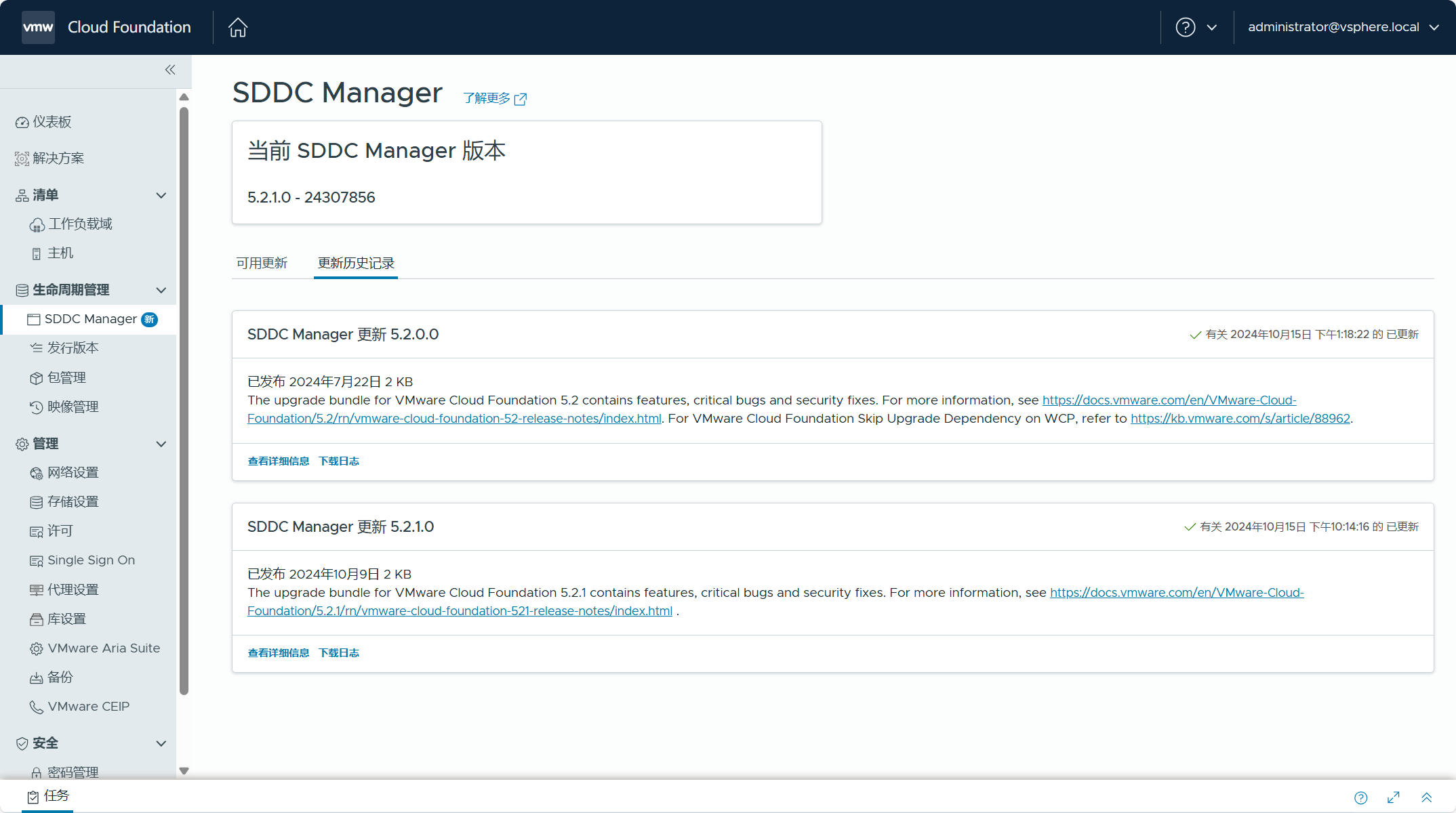Open VMware CEIP page

point(88,707)
